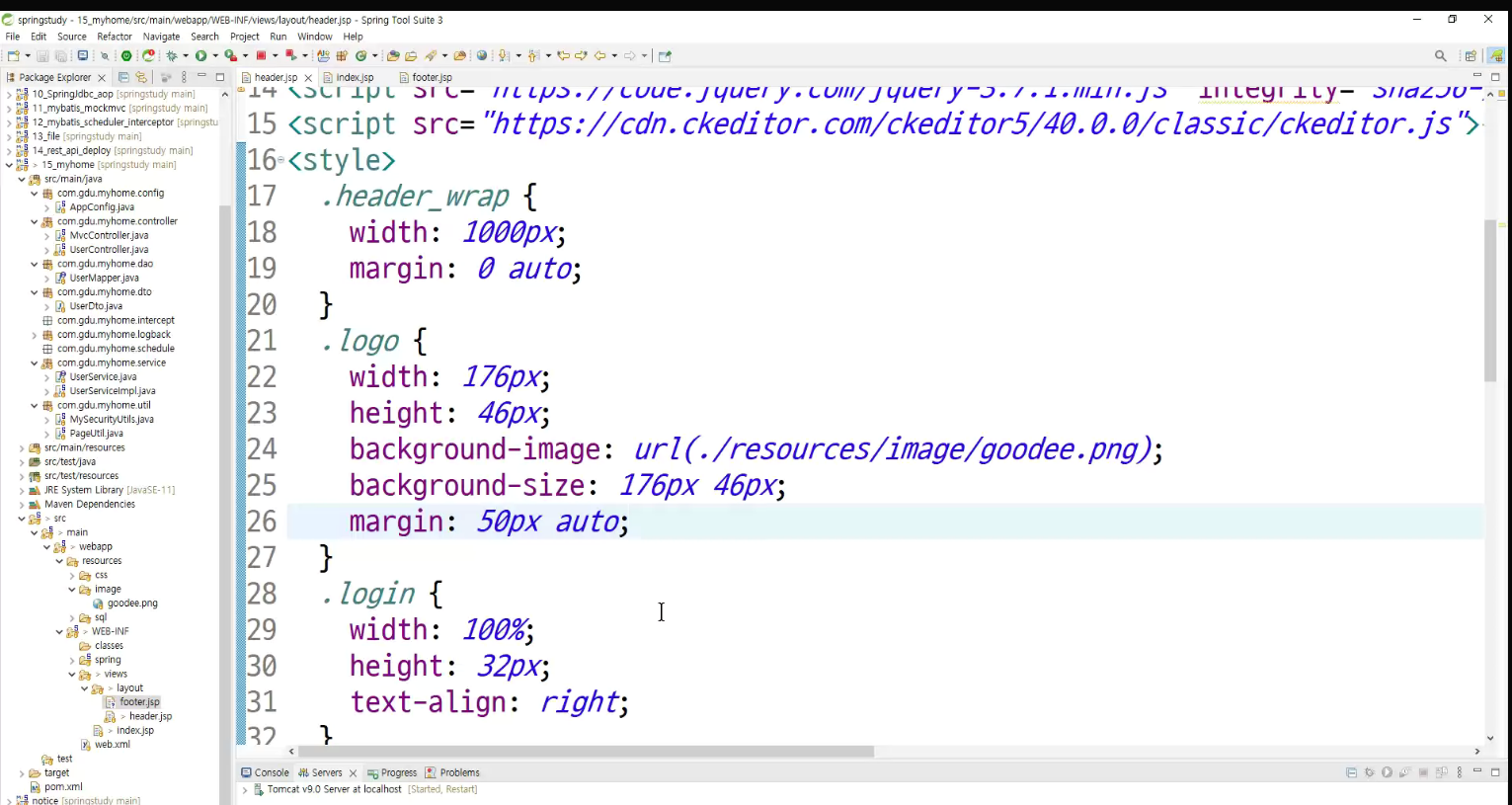Minimize the editor area
Image resolution: width=1512 pixels, height=805 pixels.
[1477, 76]
